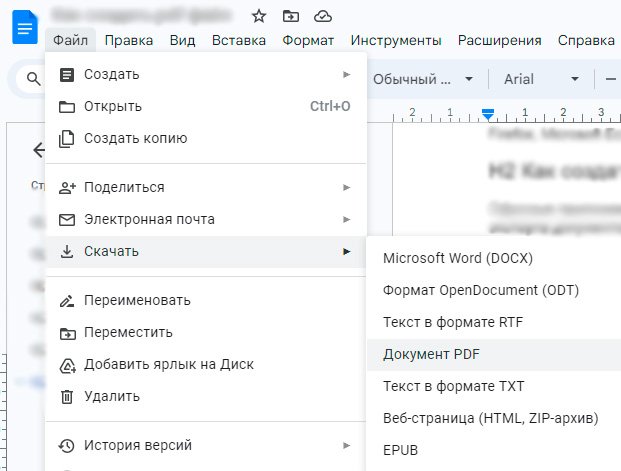The width and height of the screenshot is (621, 471).
Task: Click the move-to-folder icon beside title
Action: pos(291,16)
